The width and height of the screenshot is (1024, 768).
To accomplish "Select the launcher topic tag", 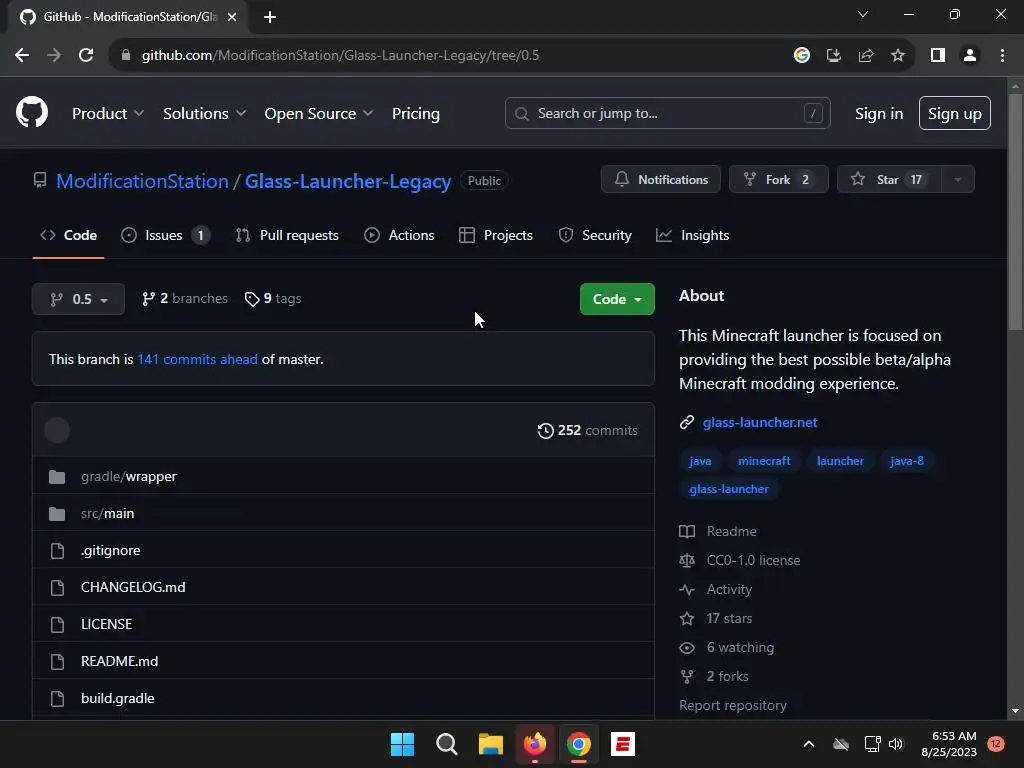I will click(x=840, y=461).
